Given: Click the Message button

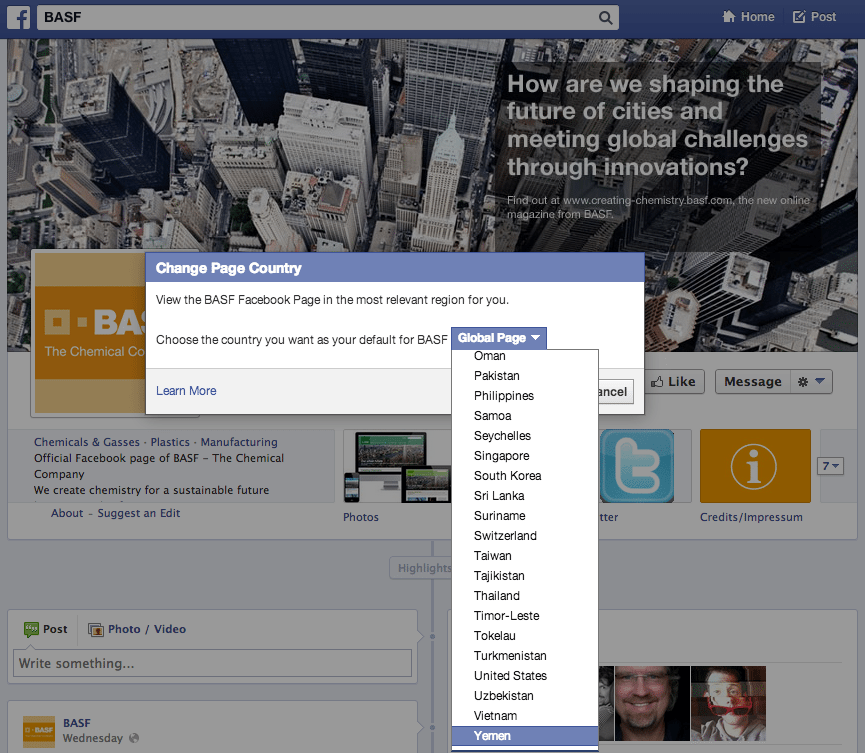Looking at the screenshot, I should (x=752, y=382).
